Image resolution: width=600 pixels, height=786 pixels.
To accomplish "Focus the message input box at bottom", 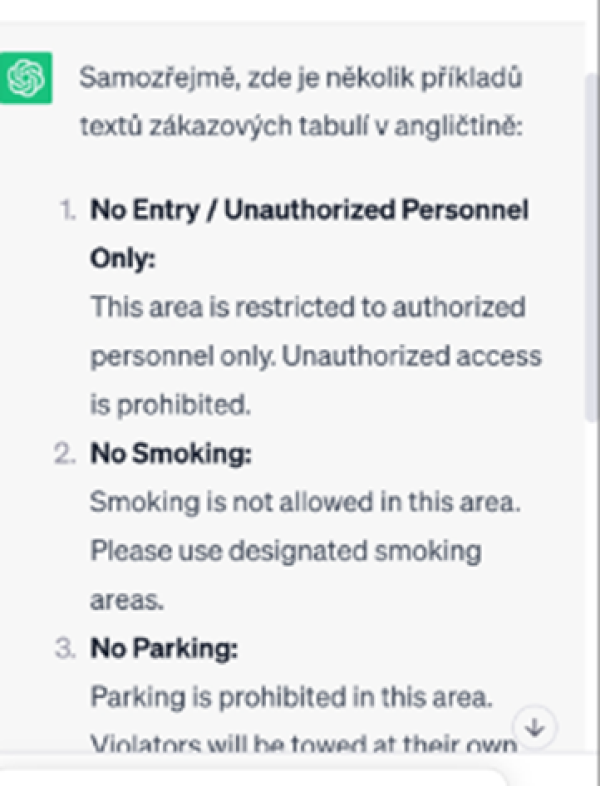I will click(251, 776).
